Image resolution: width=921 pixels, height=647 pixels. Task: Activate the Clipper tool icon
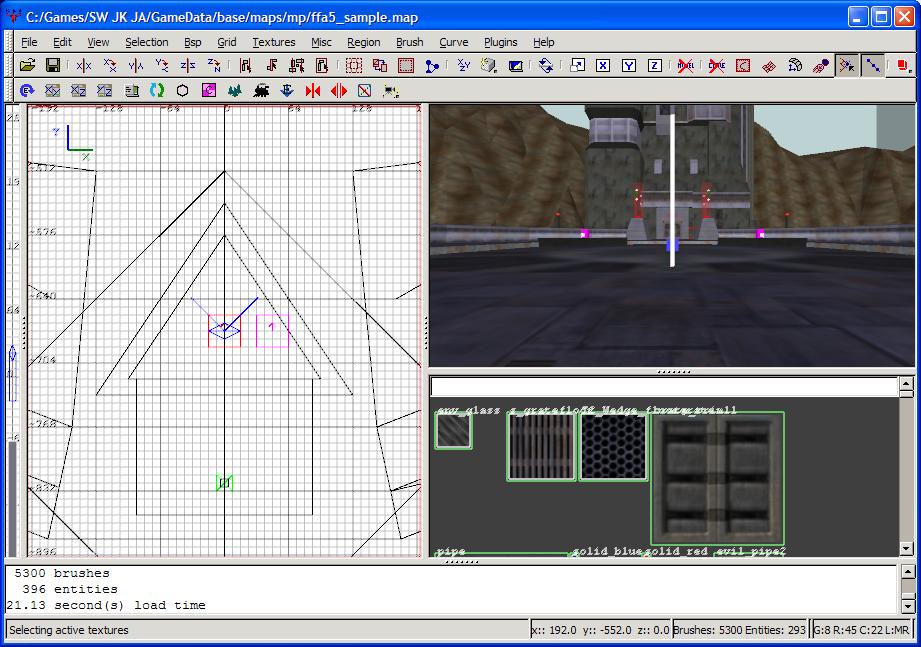pyautogui.click(x=432, y=65)
